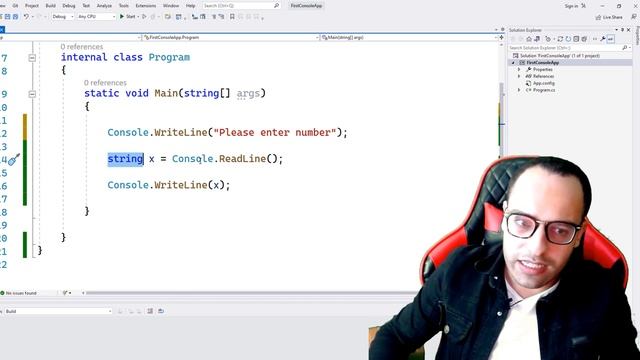Click the Save All icon
This screenshot has width=640, height=360.
coord(16,17)
